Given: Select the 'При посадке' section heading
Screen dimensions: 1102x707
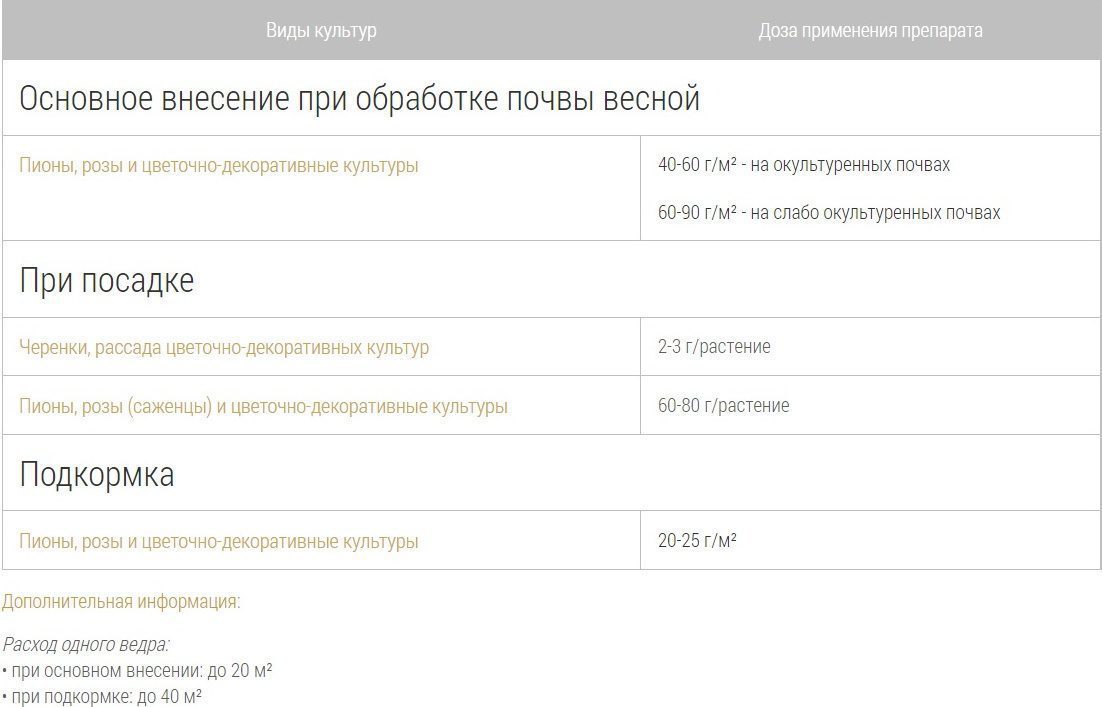Looking at the screenshot, I should pos(106,280).
